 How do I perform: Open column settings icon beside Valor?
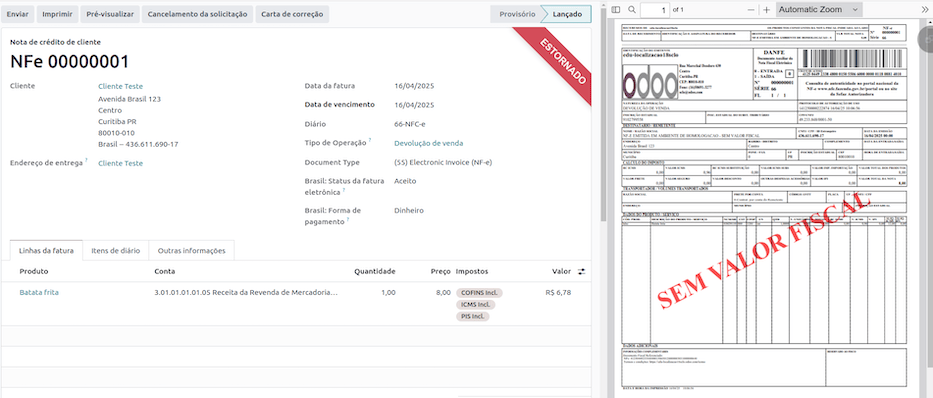(x=581, y=271)
